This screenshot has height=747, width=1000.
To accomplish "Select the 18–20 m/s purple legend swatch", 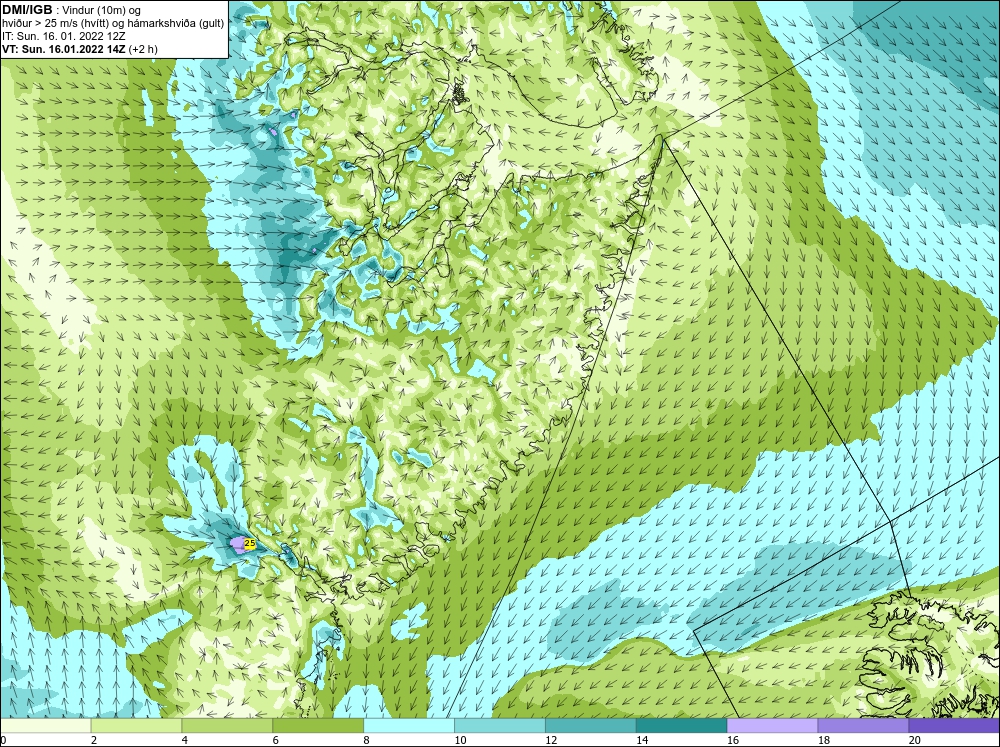I will (864, 726).
